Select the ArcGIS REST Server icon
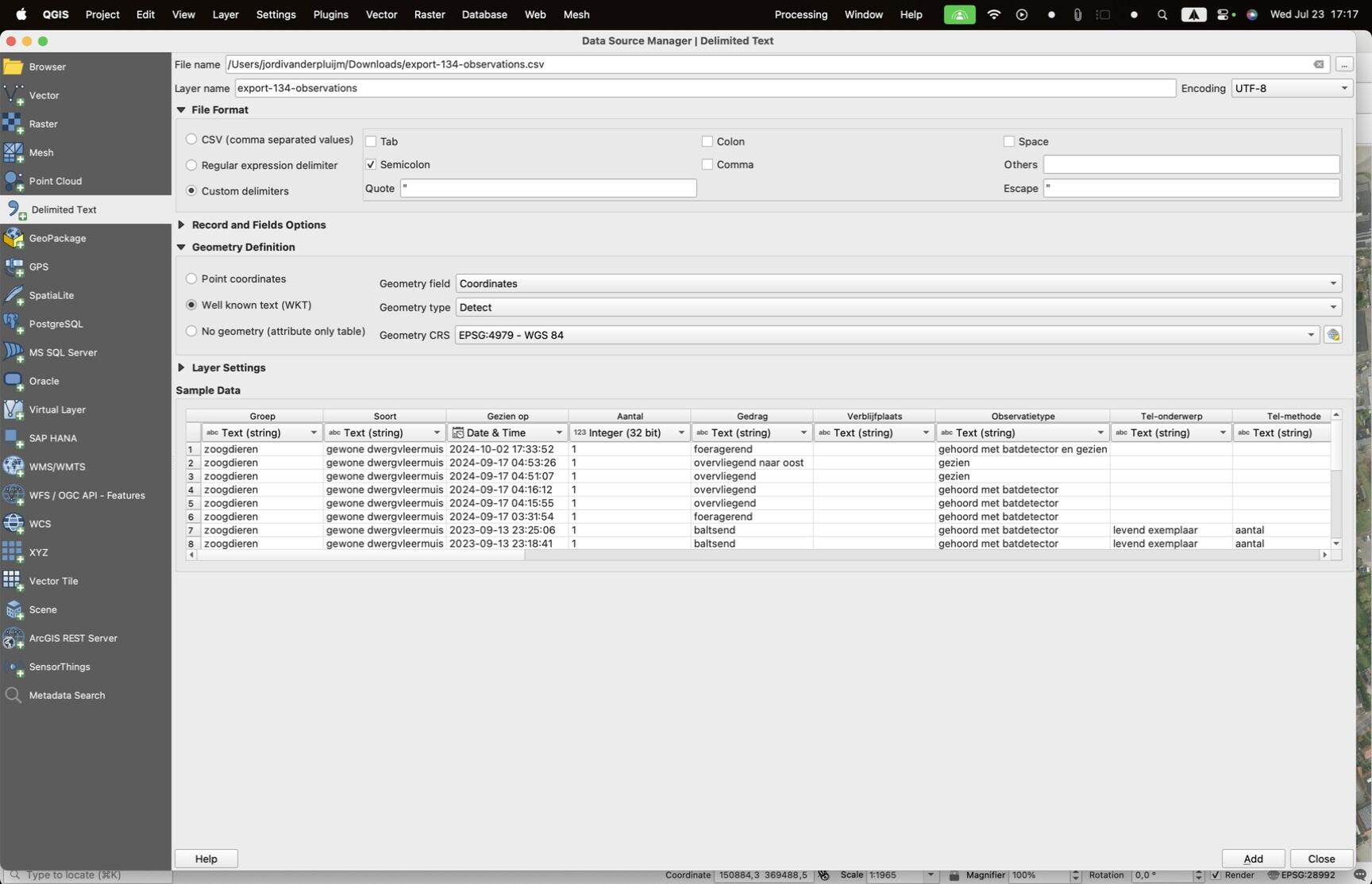 [x=13, y=638]
